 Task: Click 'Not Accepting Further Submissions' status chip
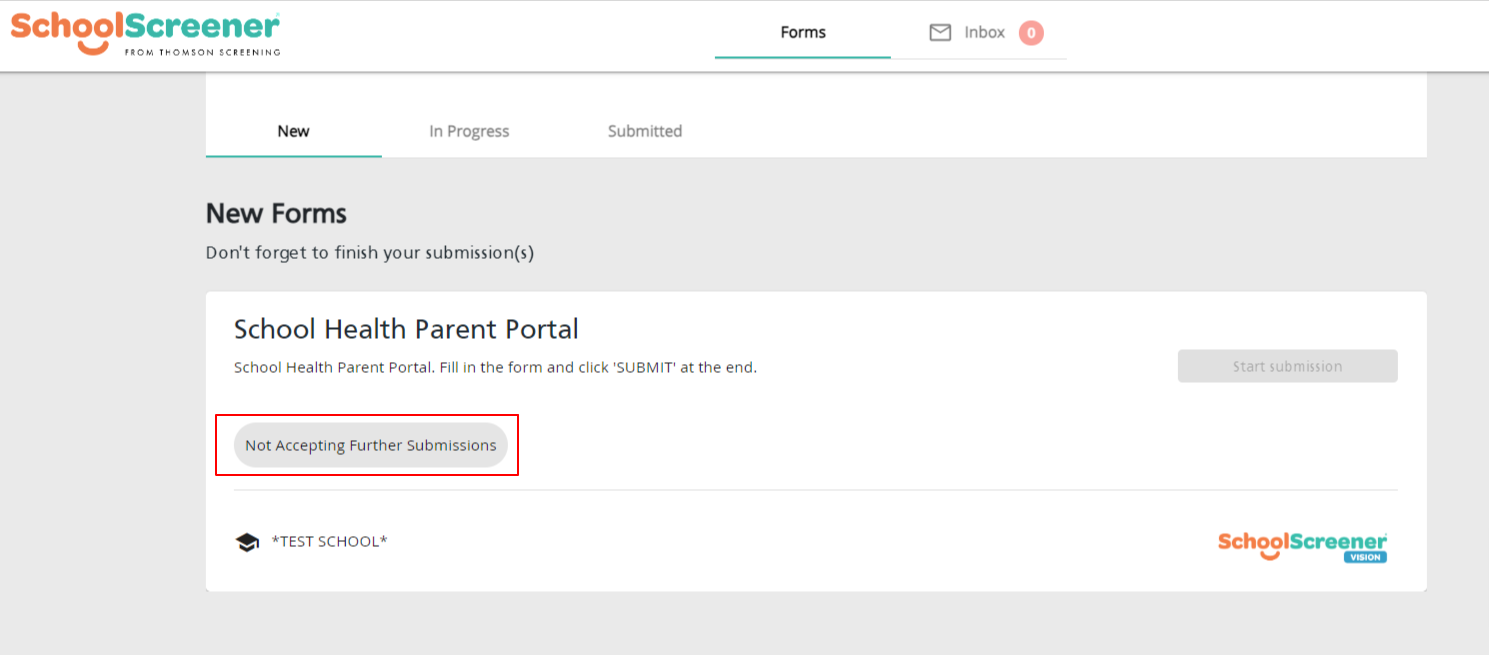click(371, 445)
